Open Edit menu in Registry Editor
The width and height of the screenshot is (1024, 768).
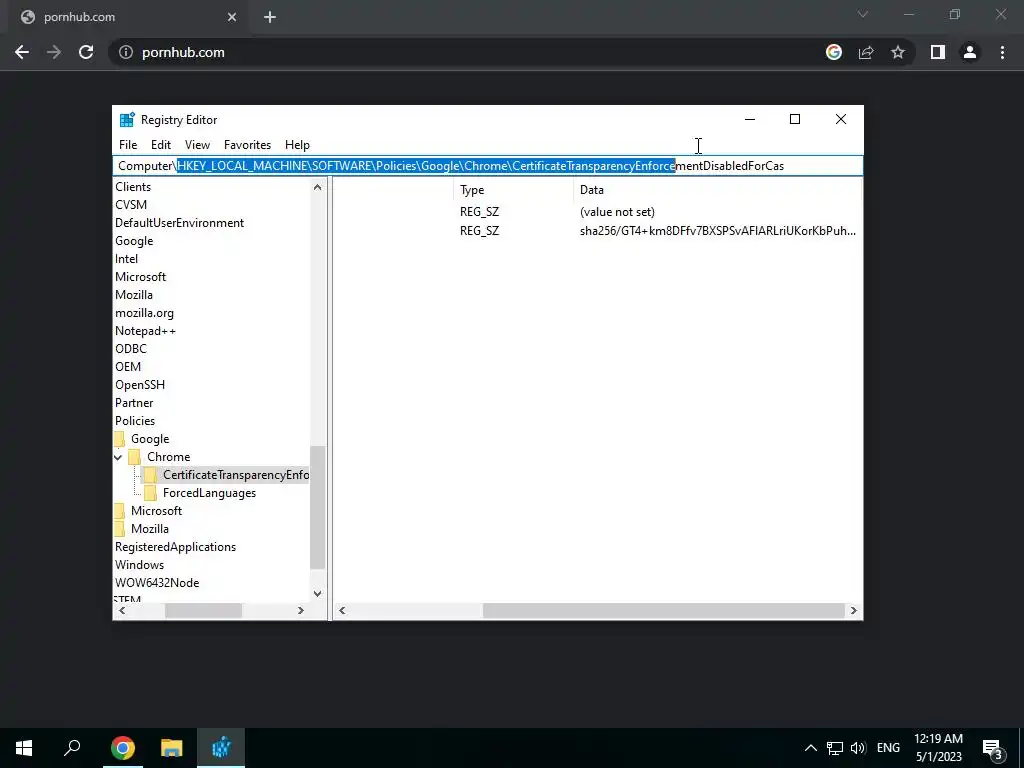161,145
